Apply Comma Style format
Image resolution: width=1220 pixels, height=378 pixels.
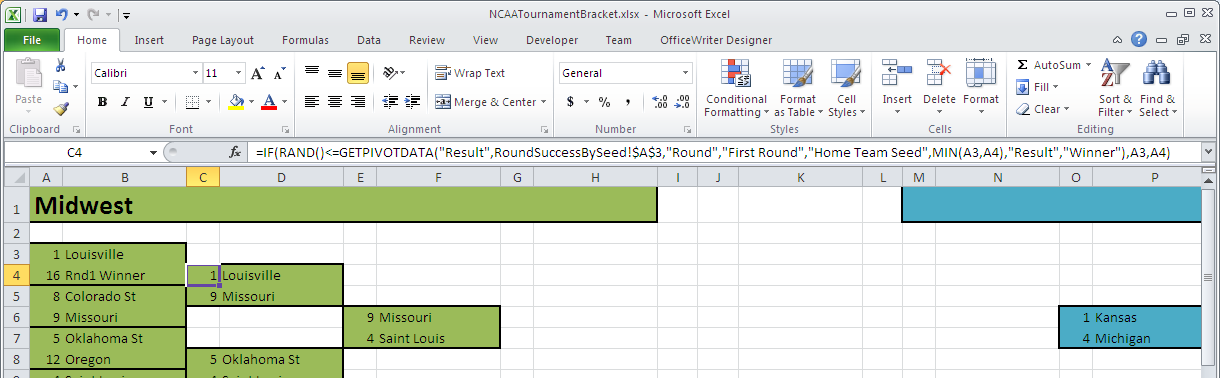pos(628,101)
